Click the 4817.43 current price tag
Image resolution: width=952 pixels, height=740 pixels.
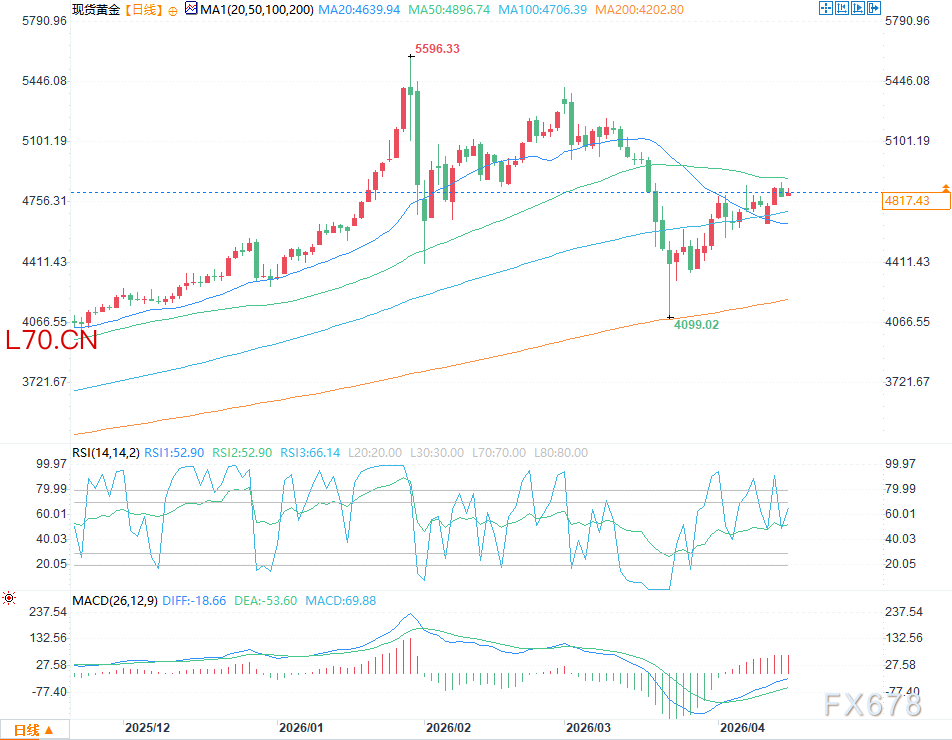coord(907,201)
